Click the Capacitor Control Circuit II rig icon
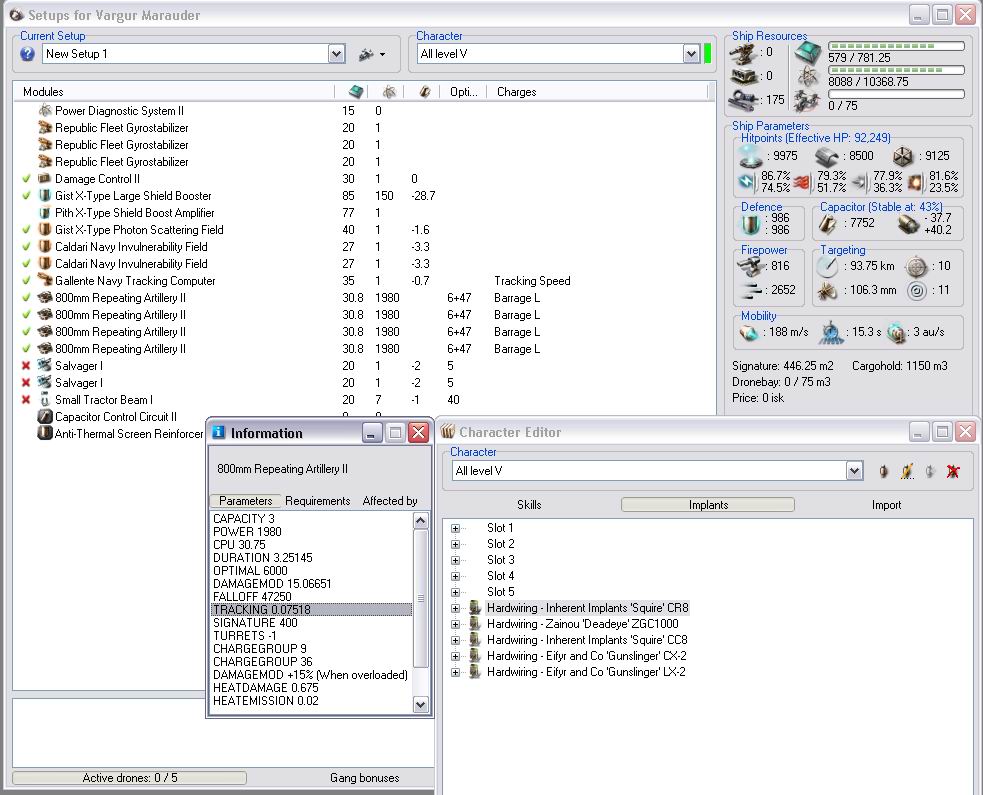 (x=45, y=417)
